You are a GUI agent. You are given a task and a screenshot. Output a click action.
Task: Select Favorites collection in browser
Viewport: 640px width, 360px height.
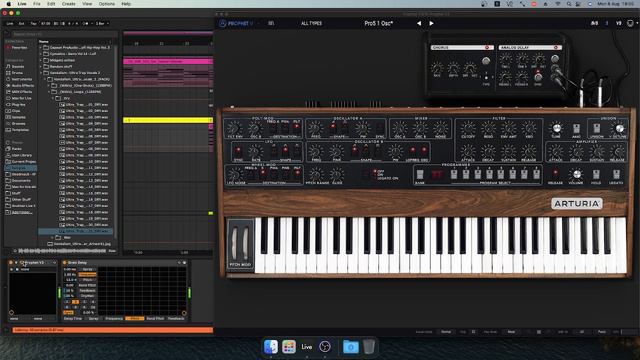17,48
